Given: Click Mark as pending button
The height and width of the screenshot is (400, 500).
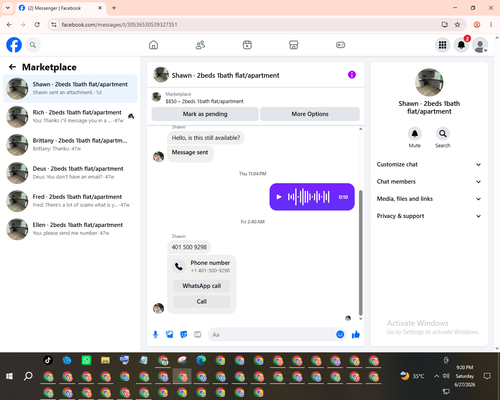Looking at the screenshot, I should [205, 114].
